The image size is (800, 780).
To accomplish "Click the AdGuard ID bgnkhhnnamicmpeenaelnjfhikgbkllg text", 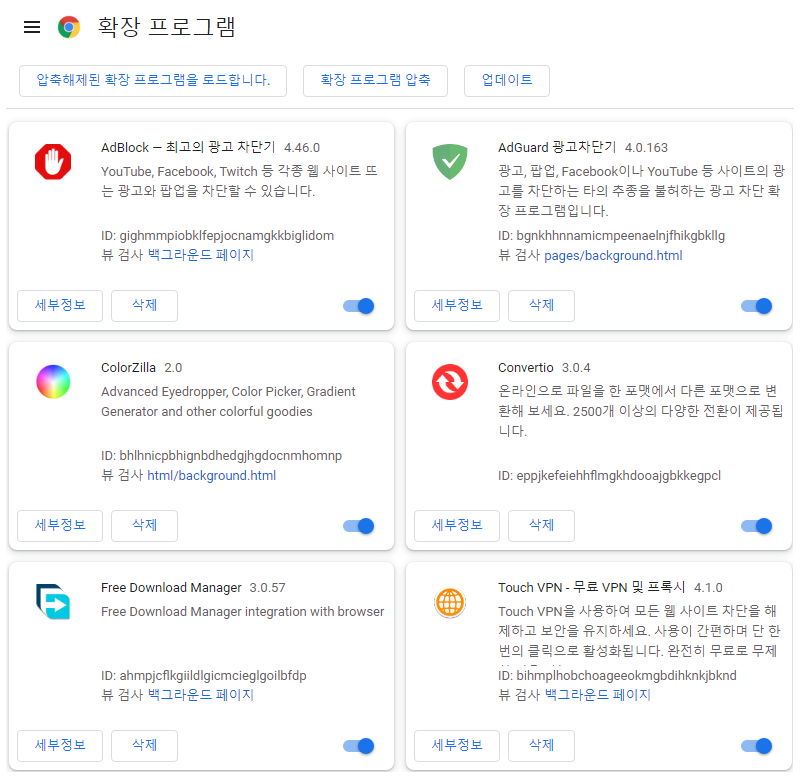I will pos(611,236).
